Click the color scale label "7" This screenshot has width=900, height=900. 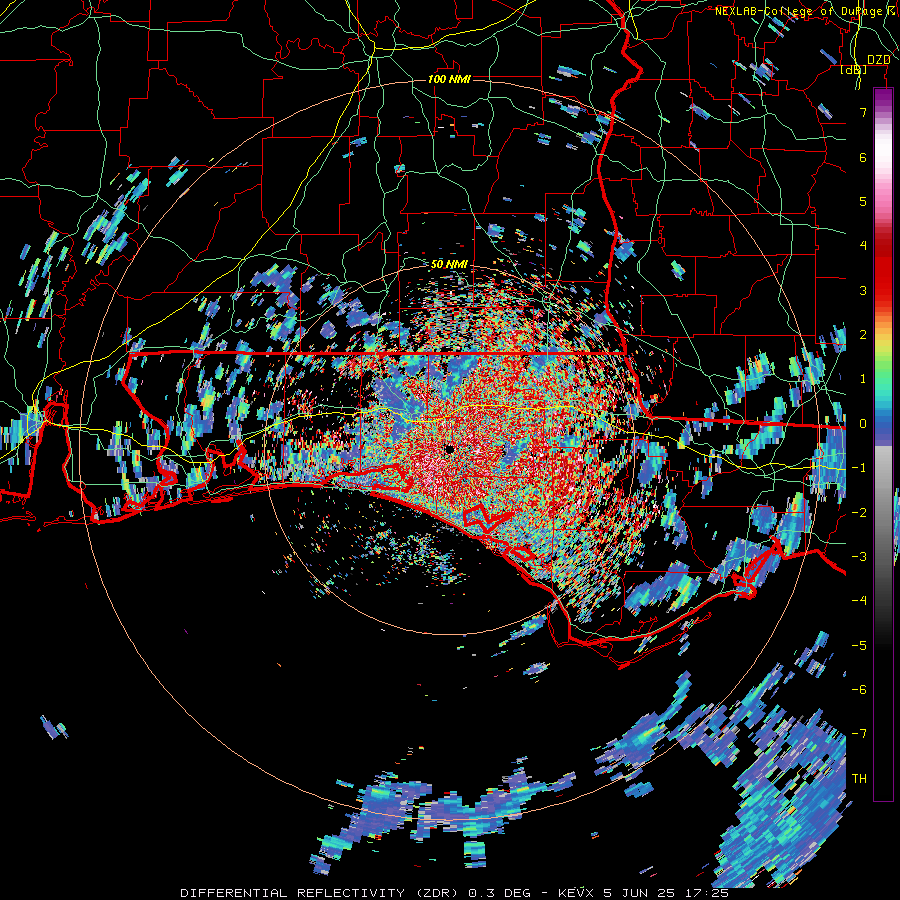click(863, 112)
